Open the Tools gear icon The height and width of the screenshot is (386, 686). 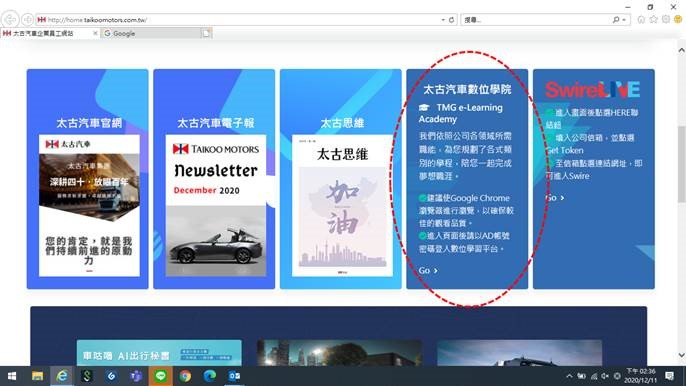[x=666, y=19]
